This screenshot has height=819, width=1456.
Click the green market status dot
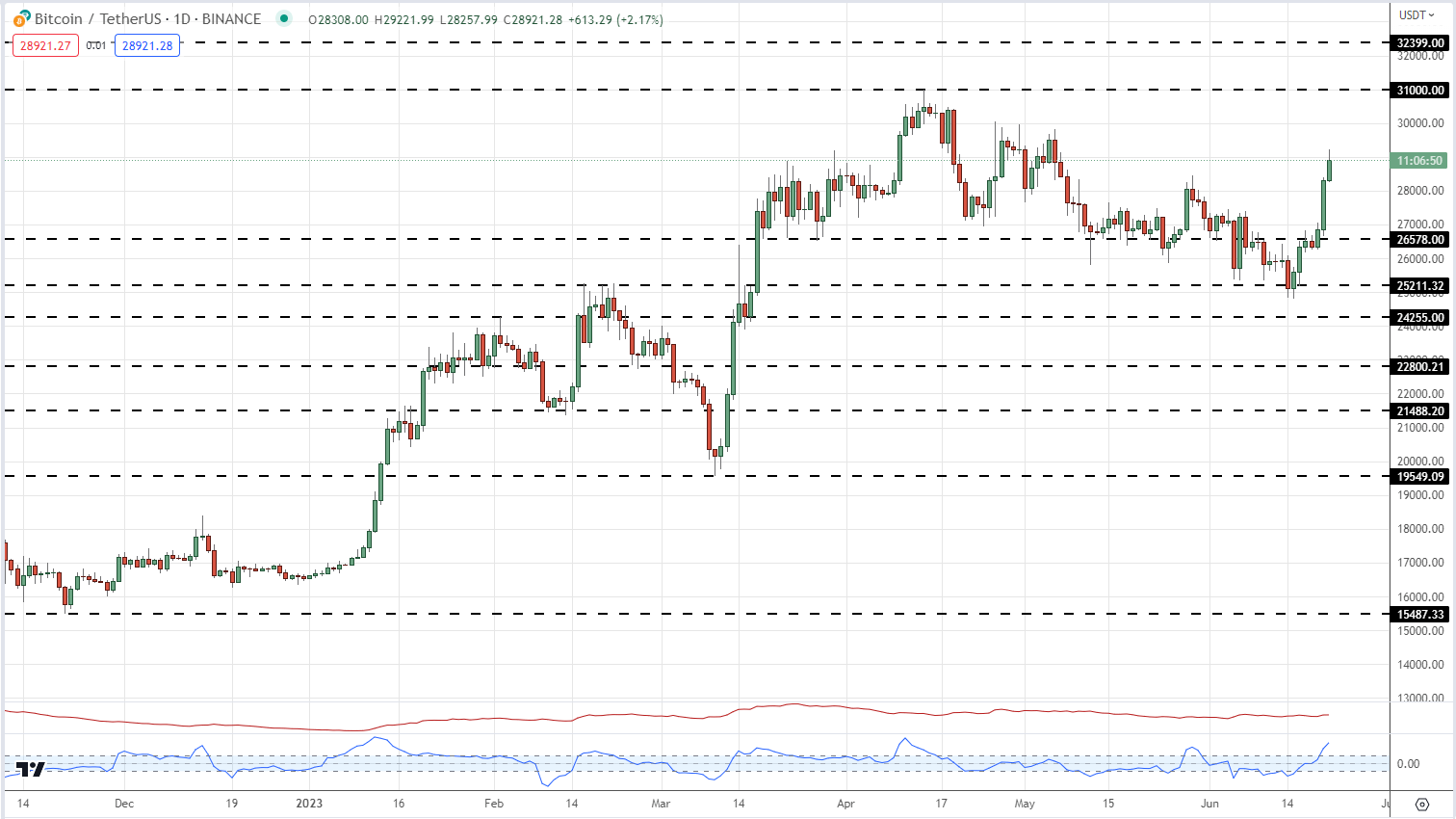283,18
